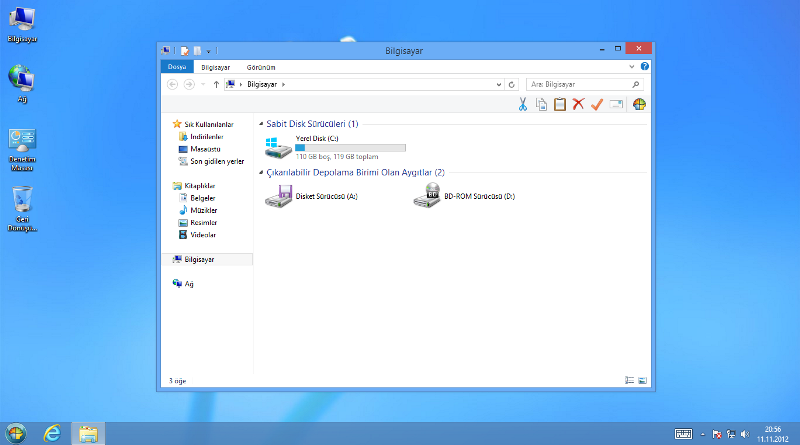Screen dimensions: 800x445
Task: Click the Copy toolbar icon
Action: 541,104
